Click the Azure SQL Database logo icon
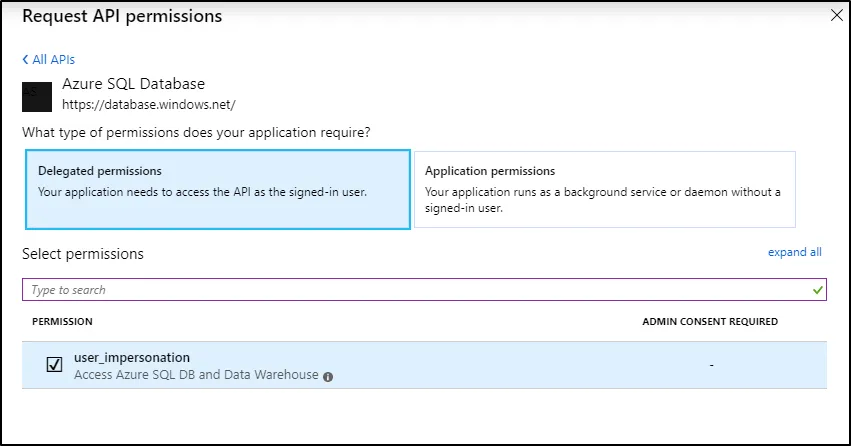The width and height of the screenshot is (851, 446). point(36,93)
